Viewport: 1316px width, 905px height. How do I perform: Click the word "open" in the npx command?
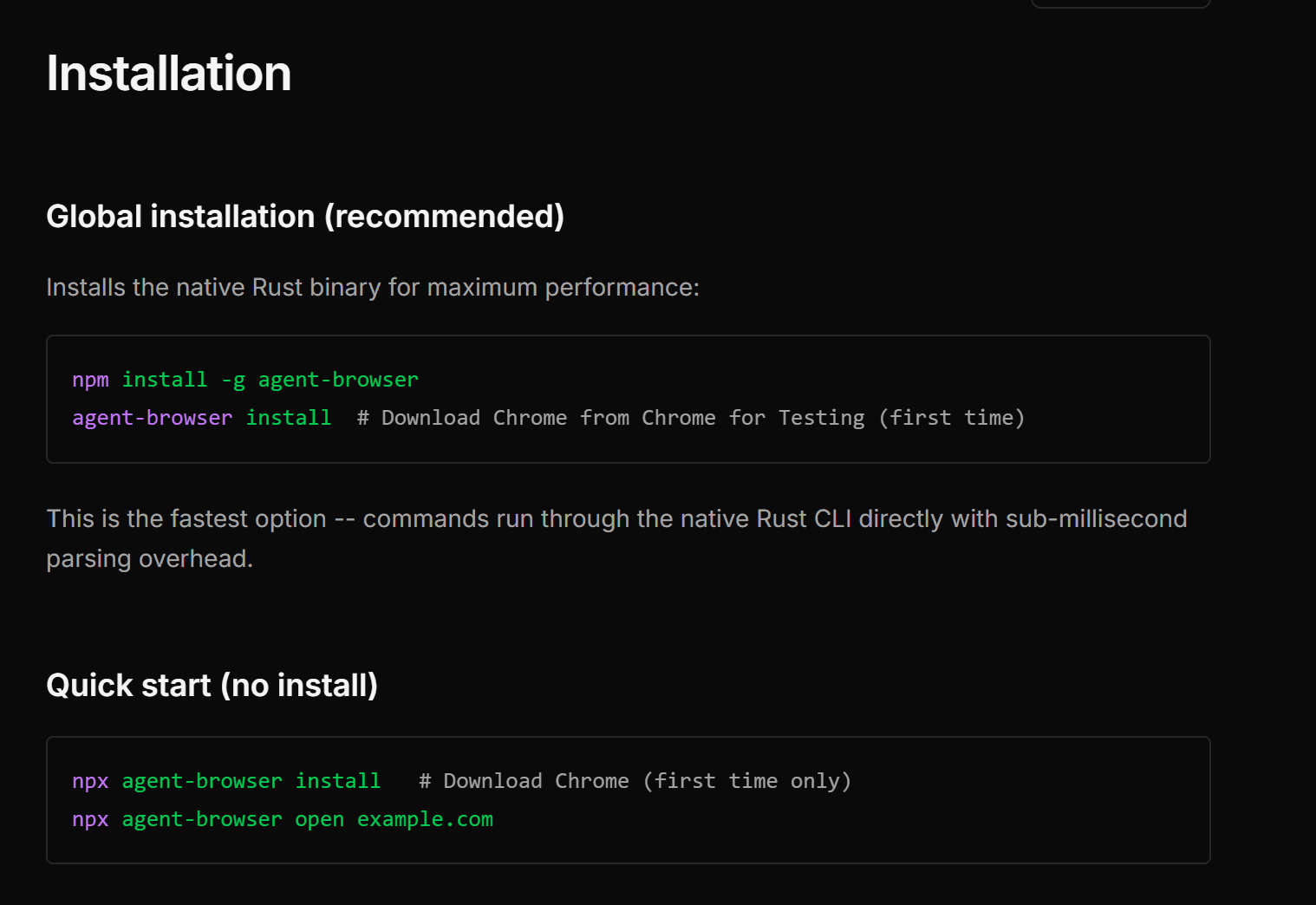pyautogui.click(x=319, y=819)
